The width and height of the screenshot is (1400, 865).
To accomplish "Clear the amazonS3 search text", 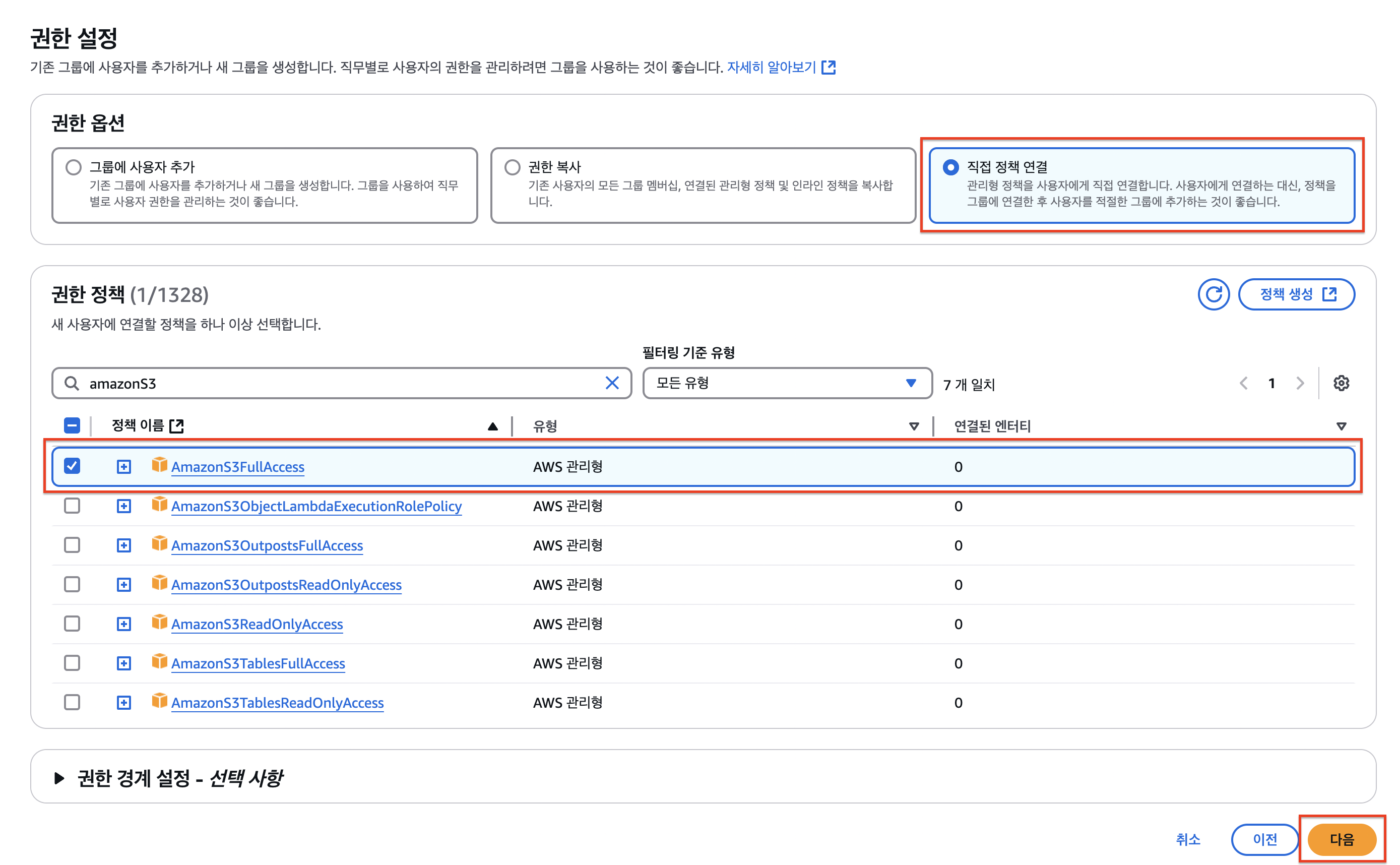I will point(612,383).
